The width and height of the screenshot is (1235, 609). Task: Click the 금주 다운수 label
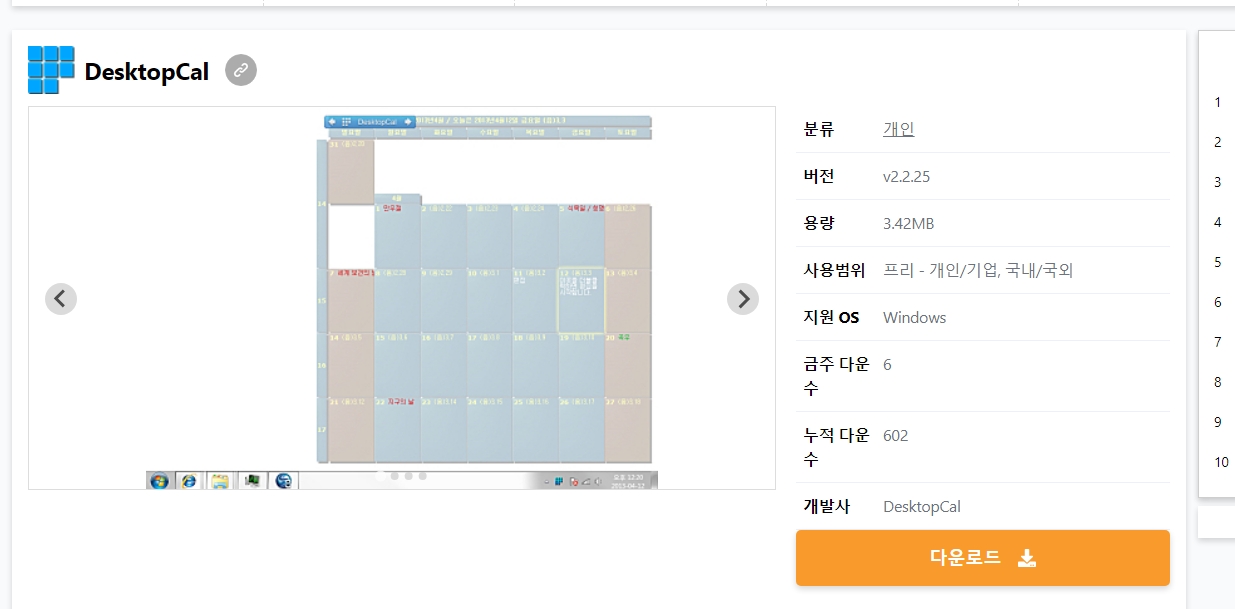coord(837,376)
